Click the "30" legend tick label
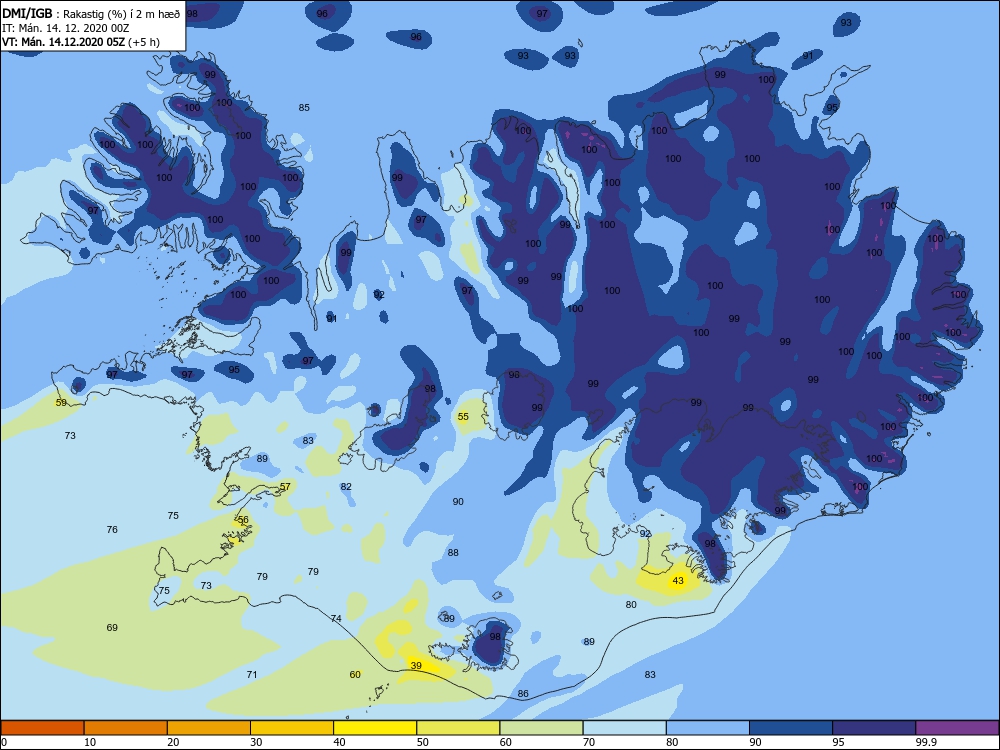The height and width of the screenshot is (750, 1000). click(x=256, y=742)
